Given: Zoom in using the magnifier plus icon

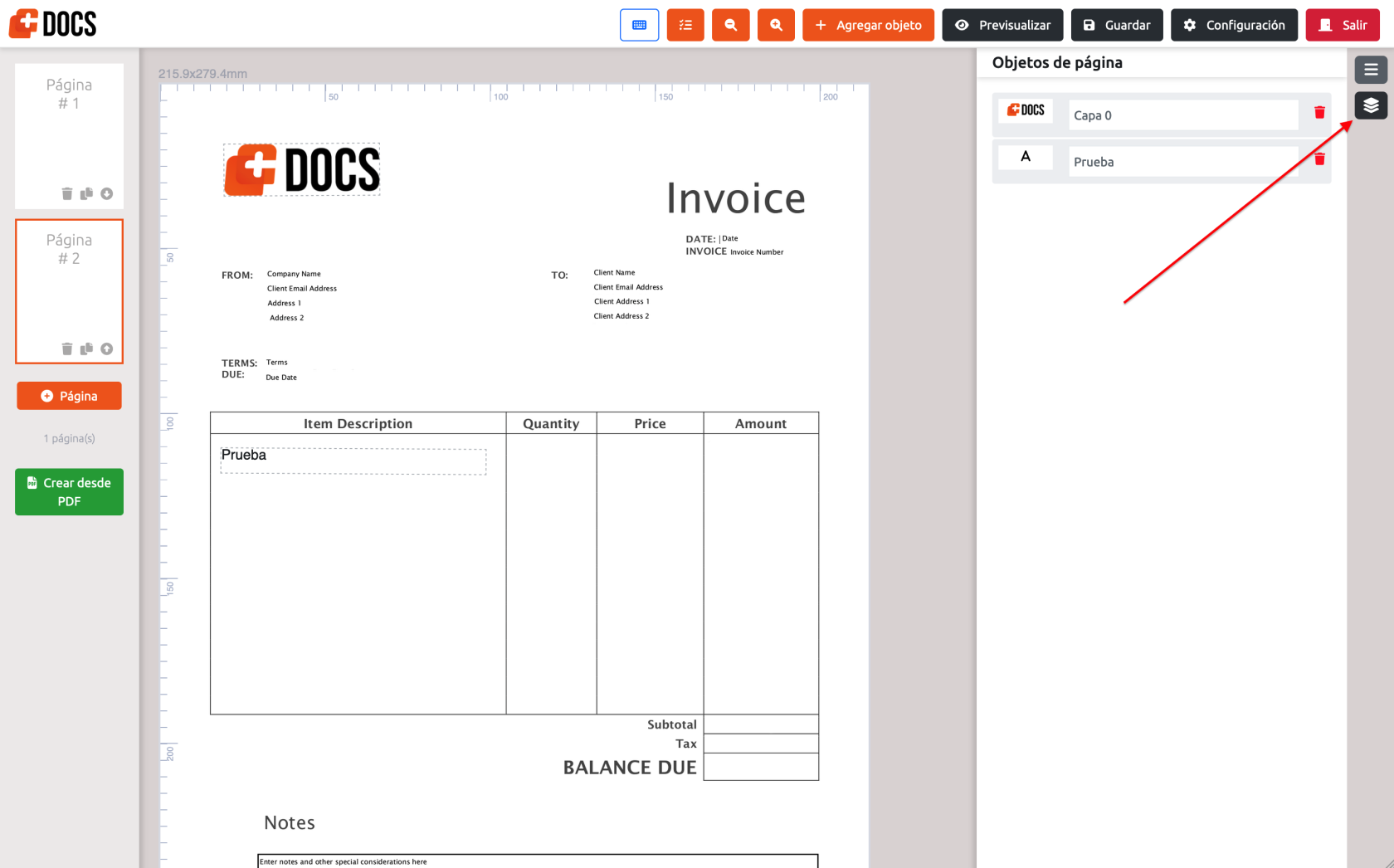Looking at the screenshot, I should click(x=776, y=25).
